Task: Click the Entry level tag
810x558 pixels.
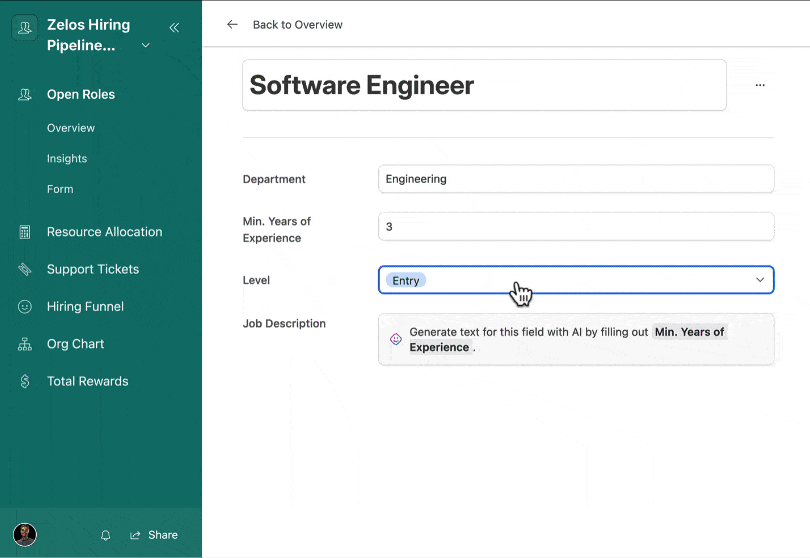Action: coord(406,281)
